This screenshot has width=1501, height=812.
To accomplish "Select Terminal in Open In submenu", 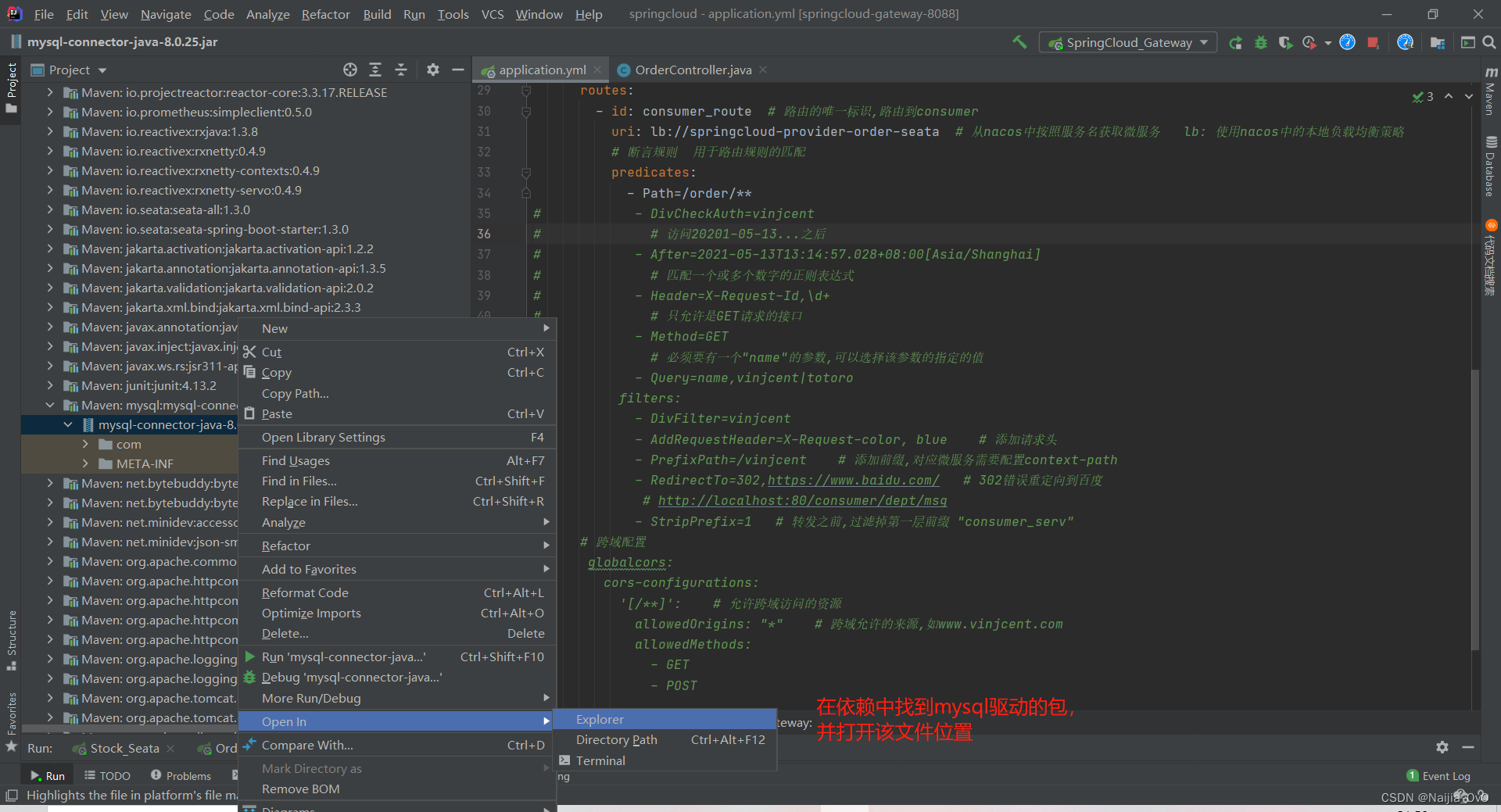I will [665, 760].
